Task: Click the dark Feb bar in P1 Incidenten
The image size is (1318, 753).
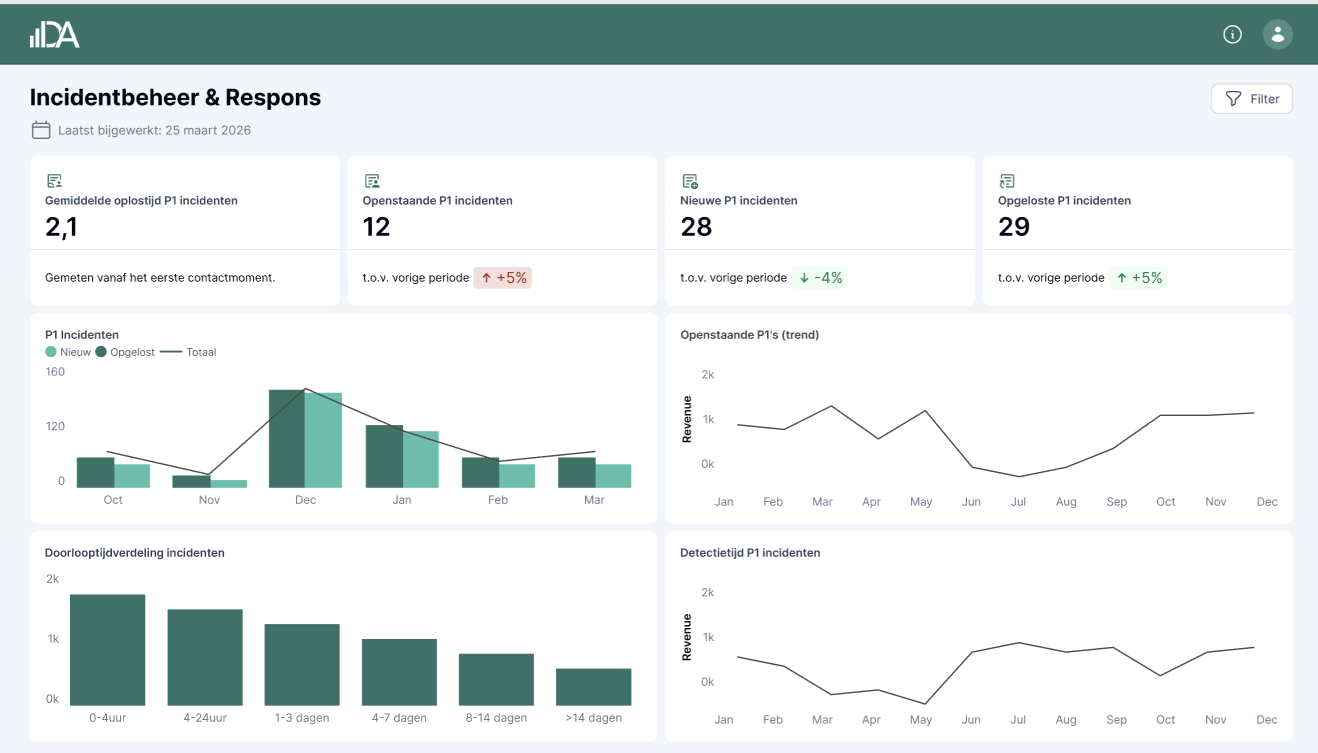Action: tap(480, 473)
